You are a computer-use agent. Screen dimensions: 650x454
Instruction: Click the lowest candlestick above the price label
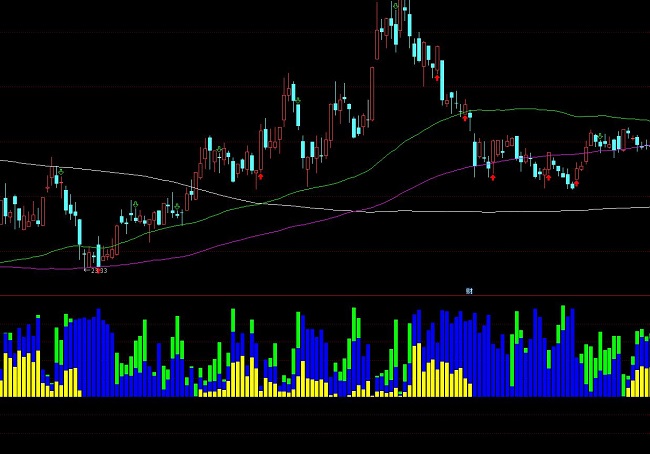tap(98, 254)
